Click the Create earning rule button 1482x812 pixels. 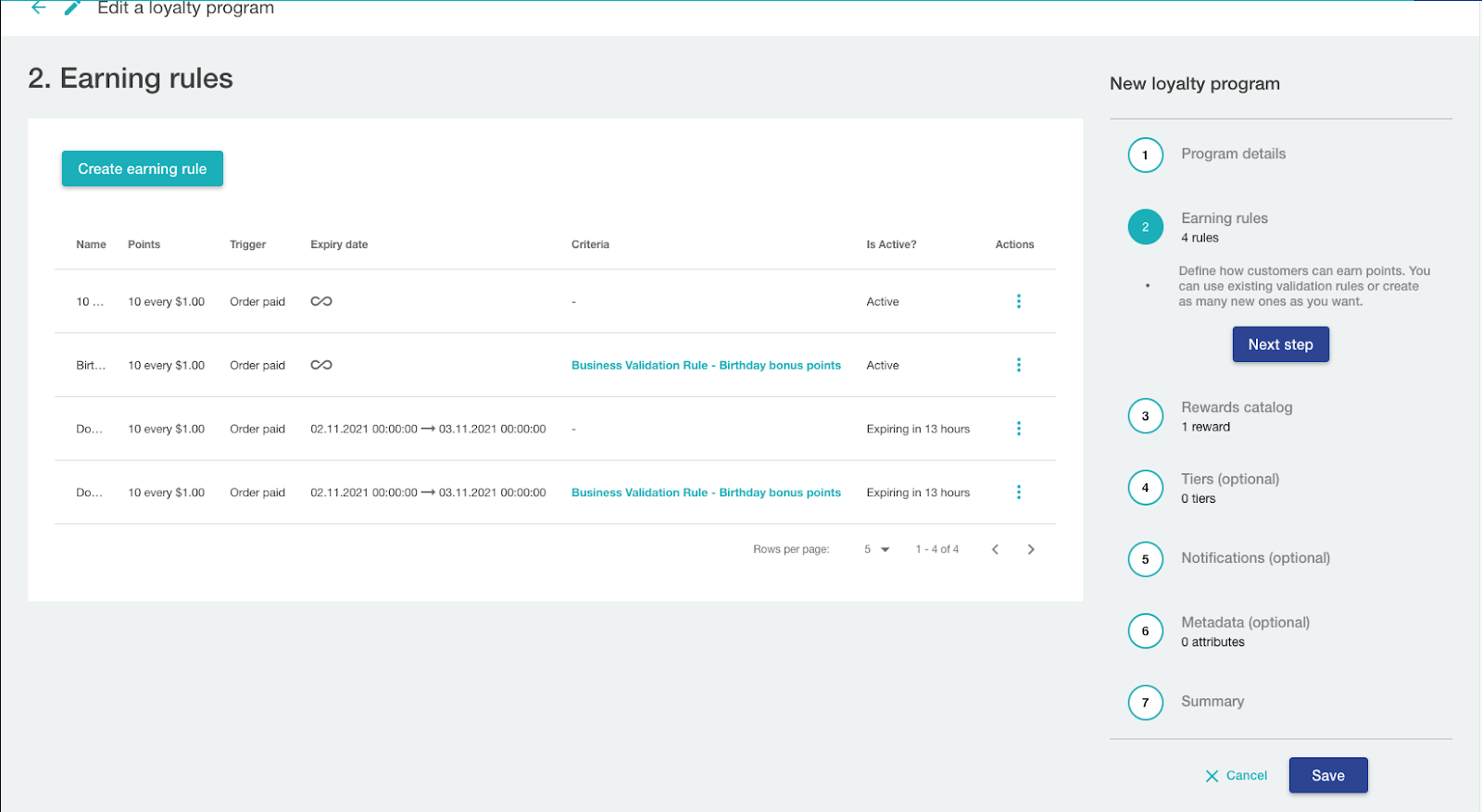142,169
